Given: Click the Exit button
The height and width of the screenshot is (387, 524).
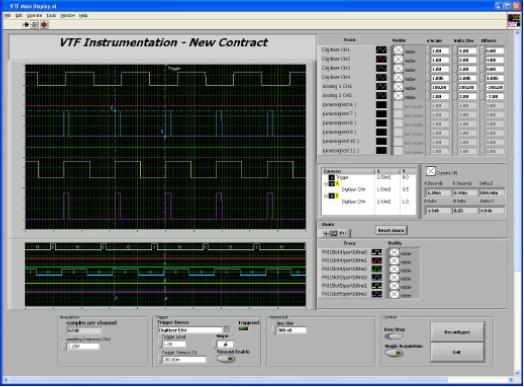Looking at the screenshot, I should (x=457, y=352).
